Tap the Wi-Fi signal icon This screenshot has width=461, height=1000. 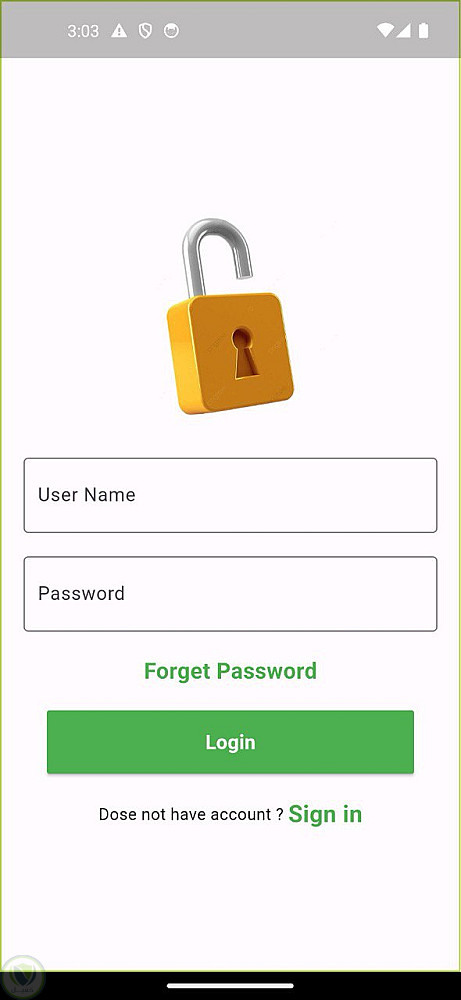tap(385, 31)
